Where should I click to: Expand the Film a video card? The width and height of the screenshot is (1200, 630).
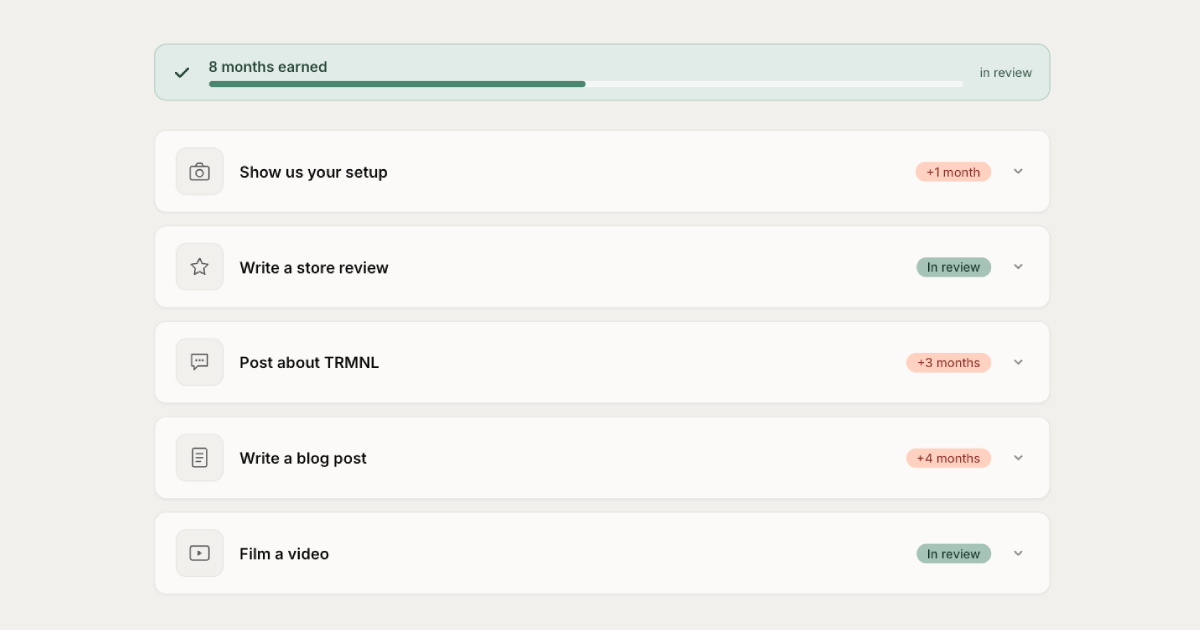(x=1018, y=553)
